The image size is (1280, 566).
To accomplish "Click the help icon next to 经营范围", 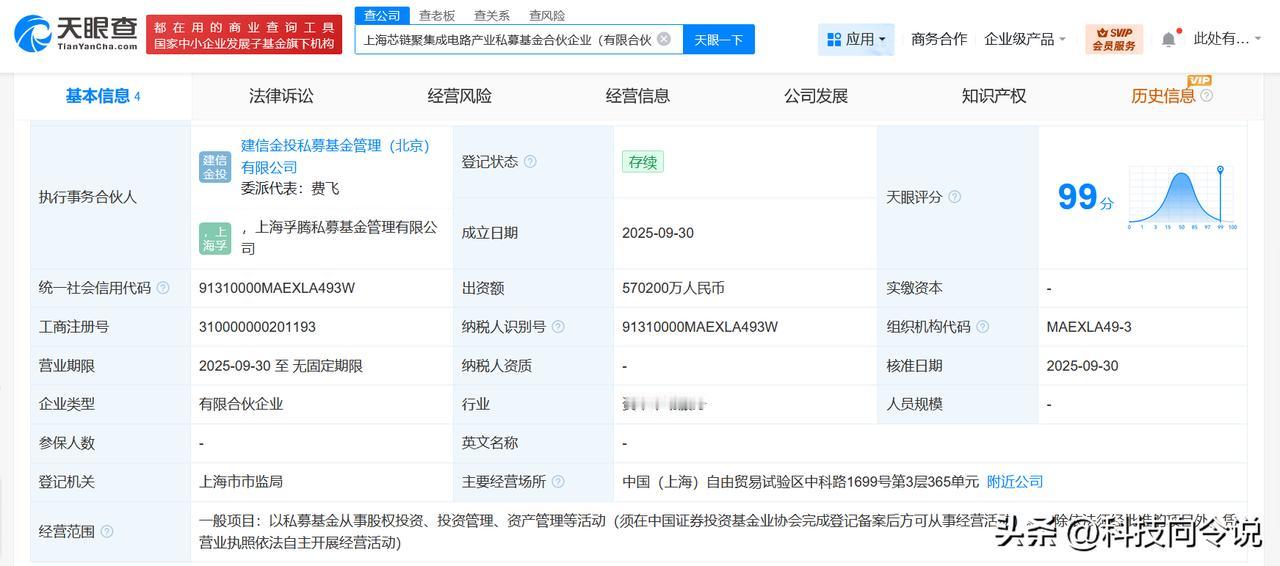I will tap(107, 532).
